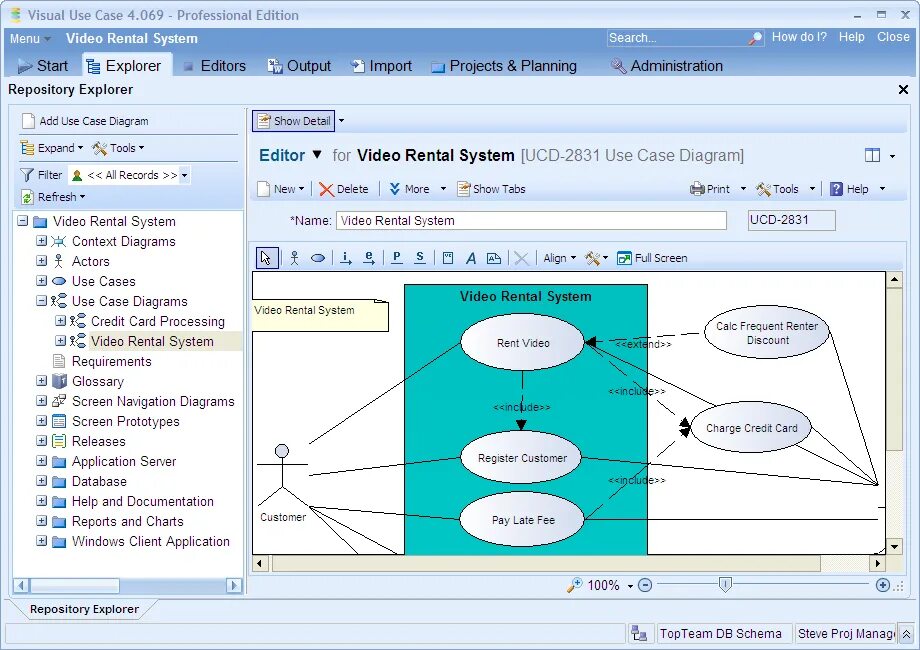Select the Actor stick-figure tool

pos(295,258)
